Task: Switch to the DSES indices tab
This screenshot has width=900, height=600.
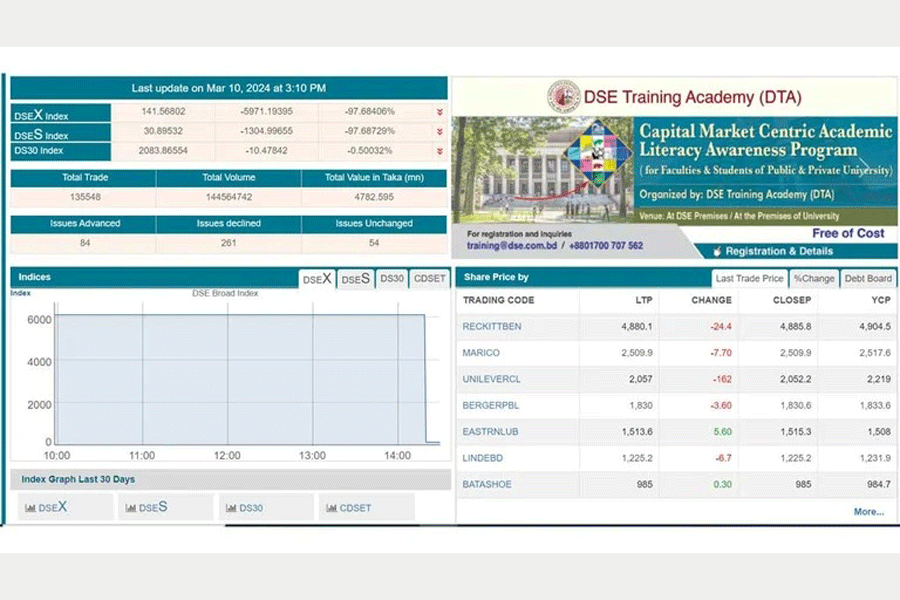Action: pyautogui.click(x=355, y=279)
